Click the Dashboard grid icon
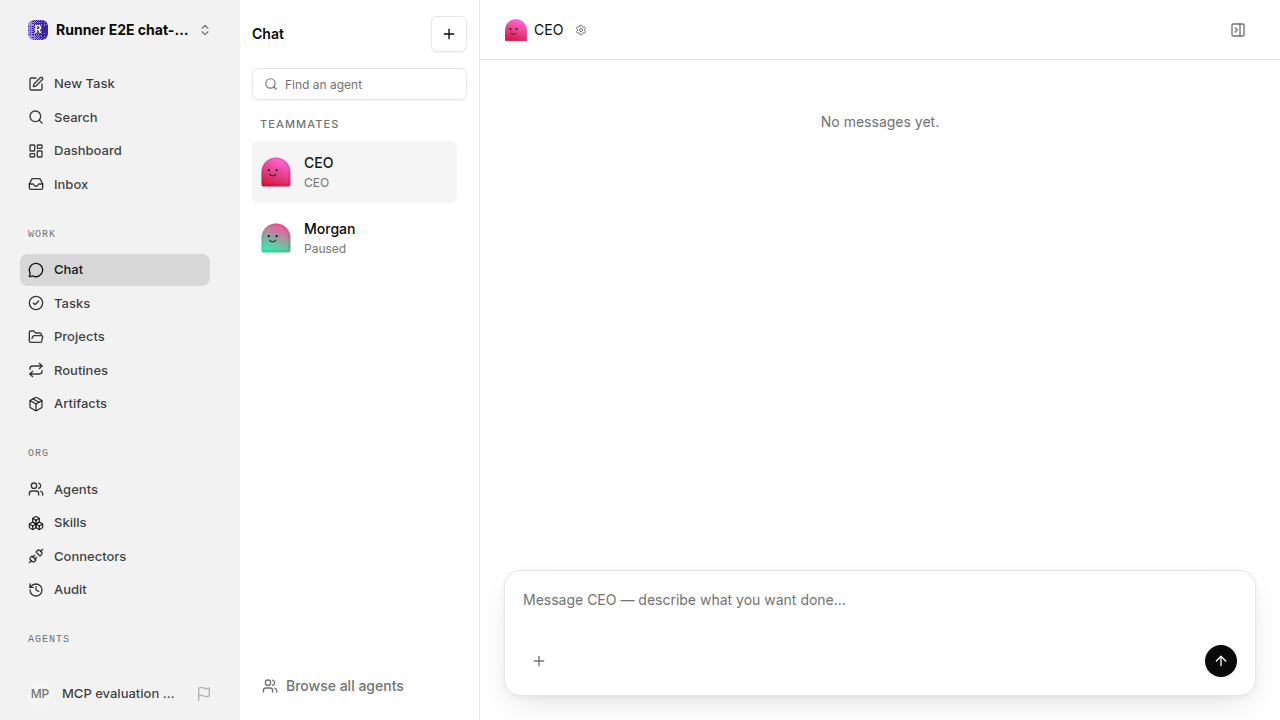 36,151
